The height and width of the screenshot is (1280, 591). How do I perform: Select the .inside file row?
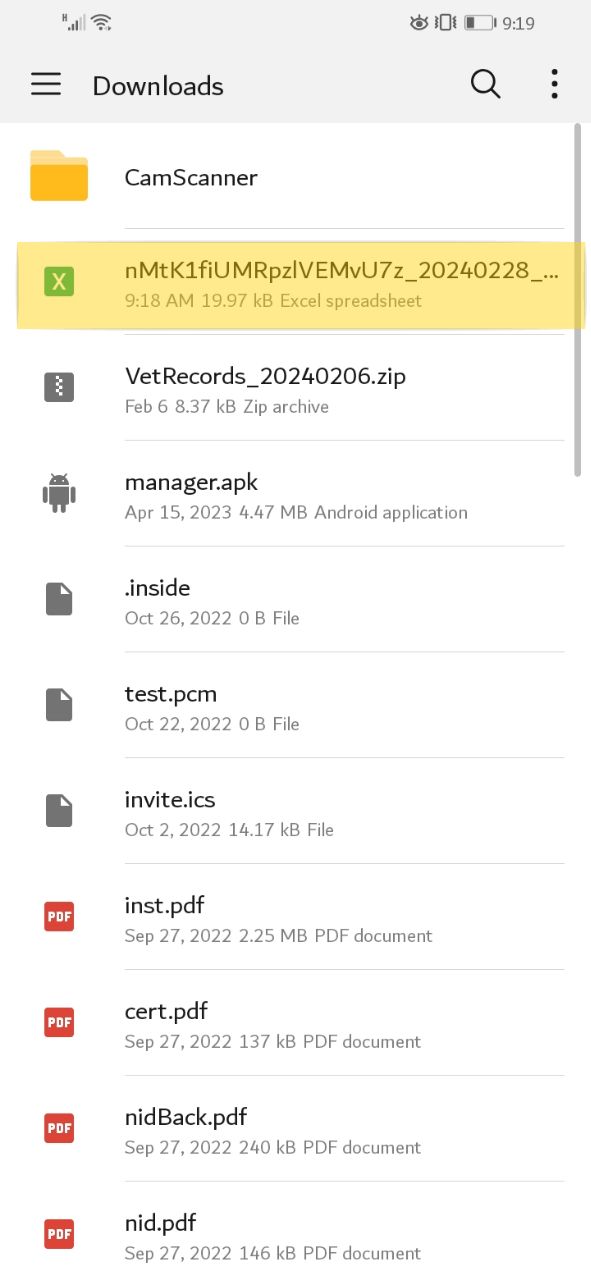tap(295, 600)
